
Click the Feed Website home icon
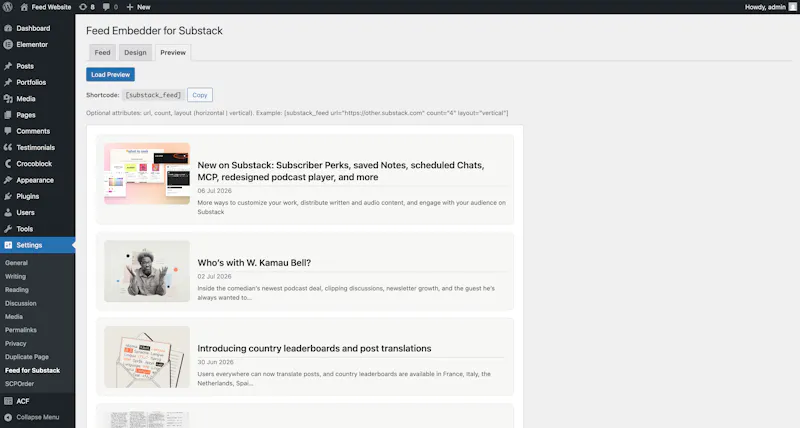coord(24,7)
